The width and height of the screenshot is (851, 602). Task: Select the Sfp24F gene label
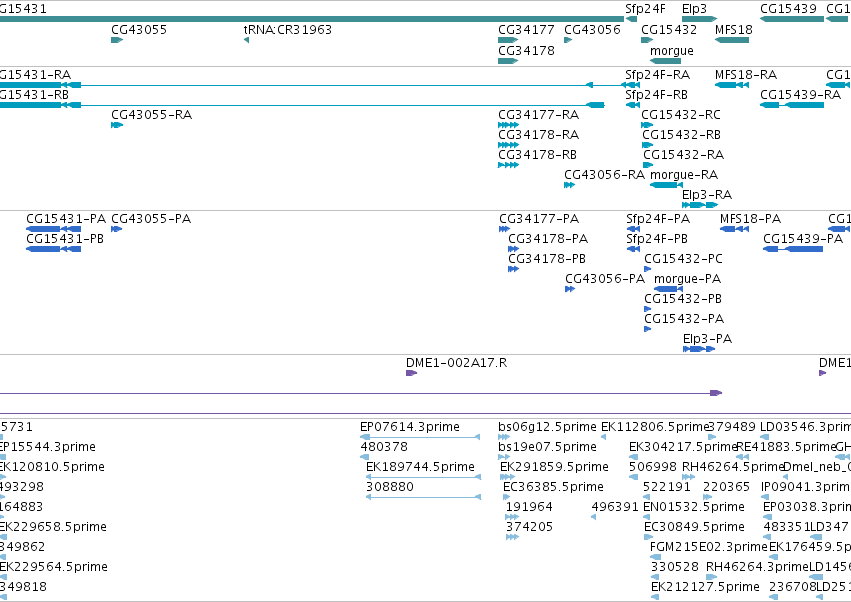645,9
